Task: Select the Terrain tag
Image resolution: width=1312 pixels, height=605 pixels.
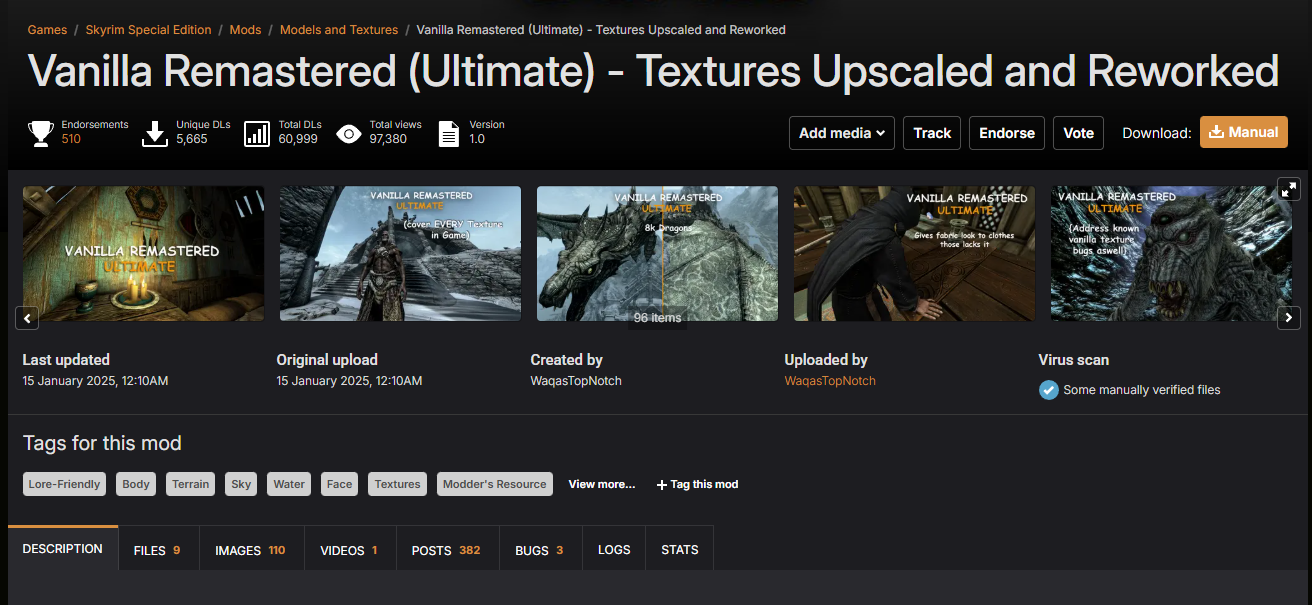Action: [190, 484]
